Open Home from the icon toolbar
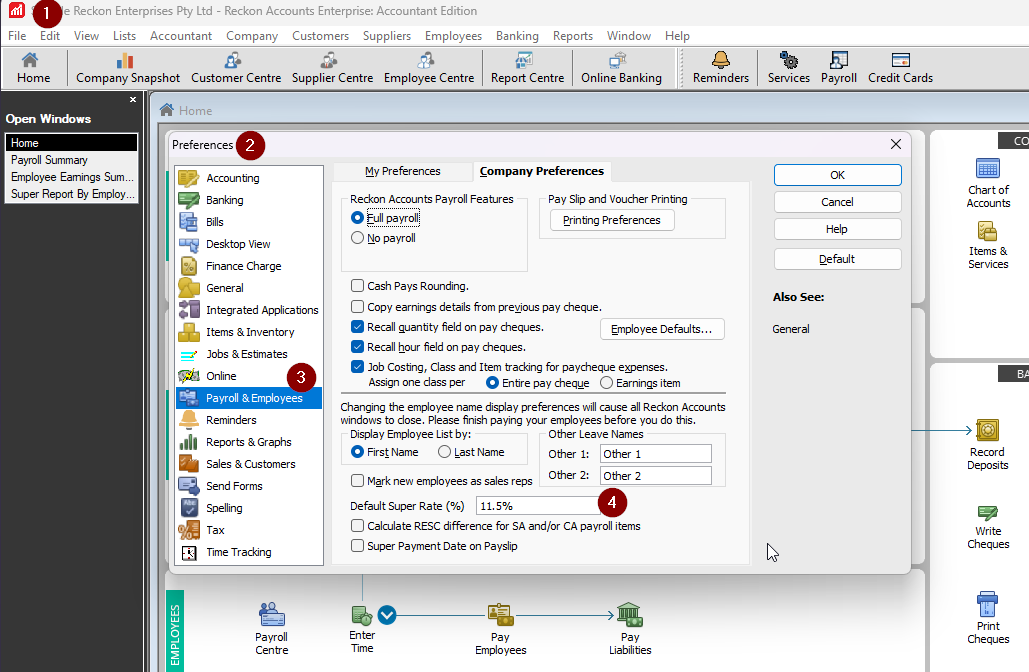The width and height of the screenshot is (1029, 672). click(33, 68)
